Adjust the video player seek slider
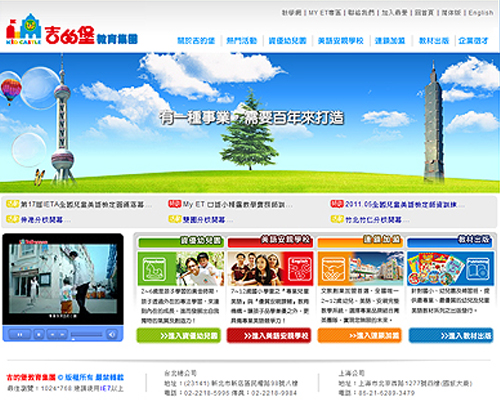Image resolution: width=500 pixels, height=400 pixels. coord(87,335)
